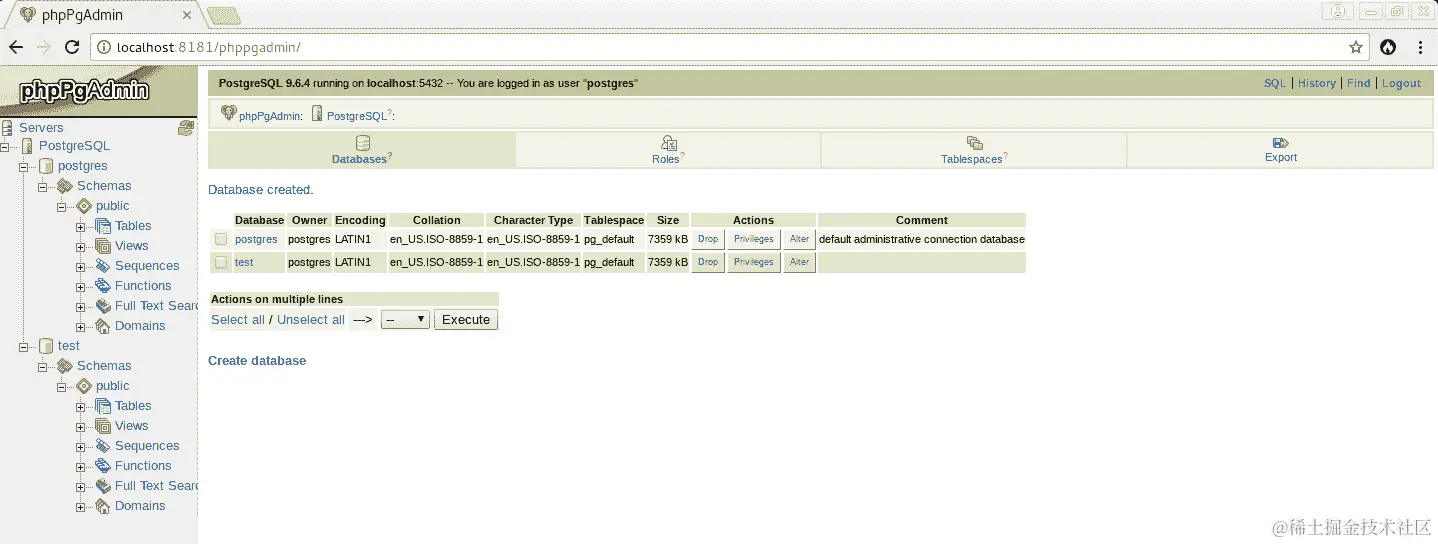Collapse Schemas node under postgres
1438x544 pixels.
coord(43,186)
